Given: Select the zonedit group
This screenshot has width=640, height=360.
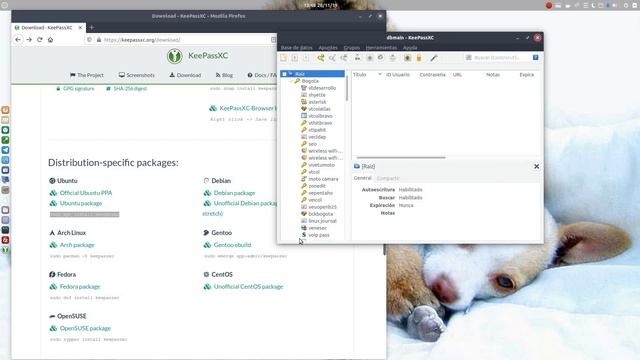Looking at the screenshot, I should coord(317,186).
